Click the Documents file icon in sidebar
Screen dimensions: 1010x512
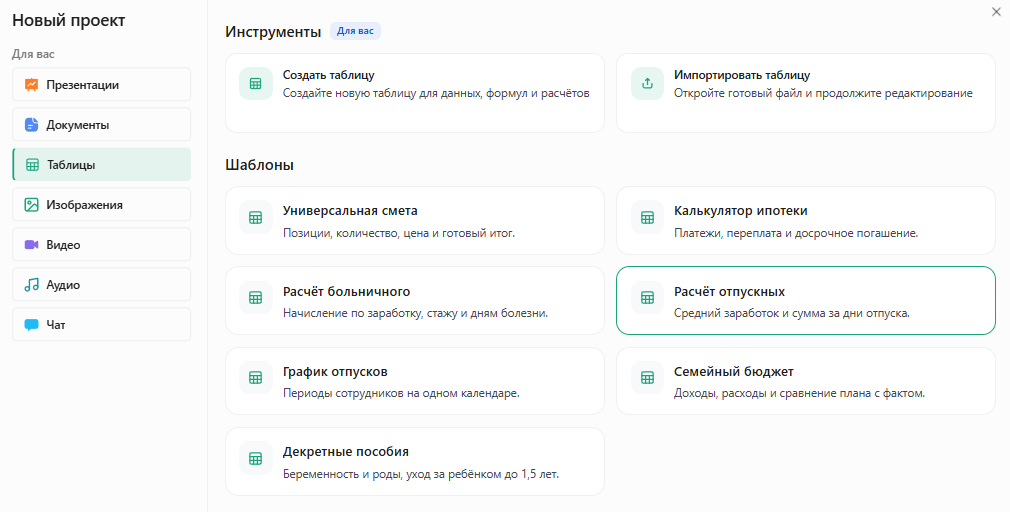coord(32,125)
